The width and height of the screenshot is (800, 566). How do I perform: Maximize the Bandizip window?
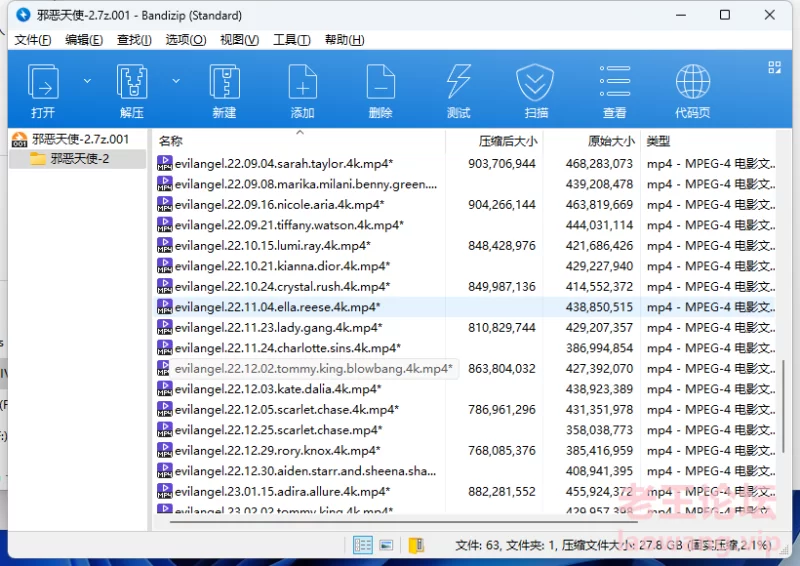coord(724,15)
